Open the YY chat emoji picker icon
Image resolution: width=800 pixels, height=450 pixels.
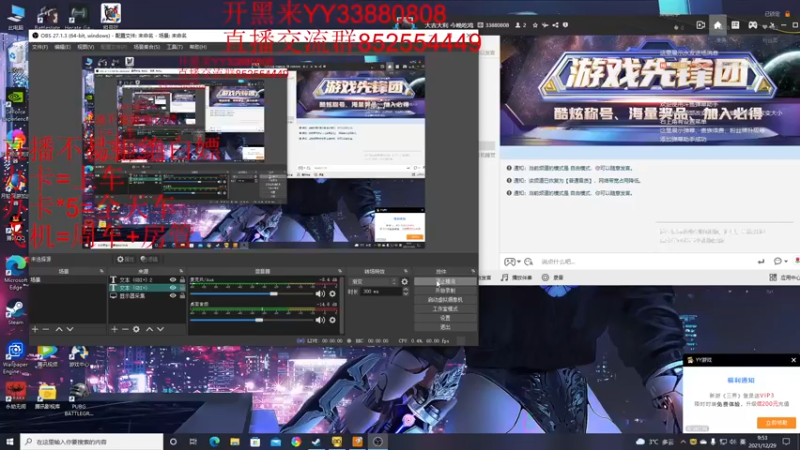coord(529,262)
